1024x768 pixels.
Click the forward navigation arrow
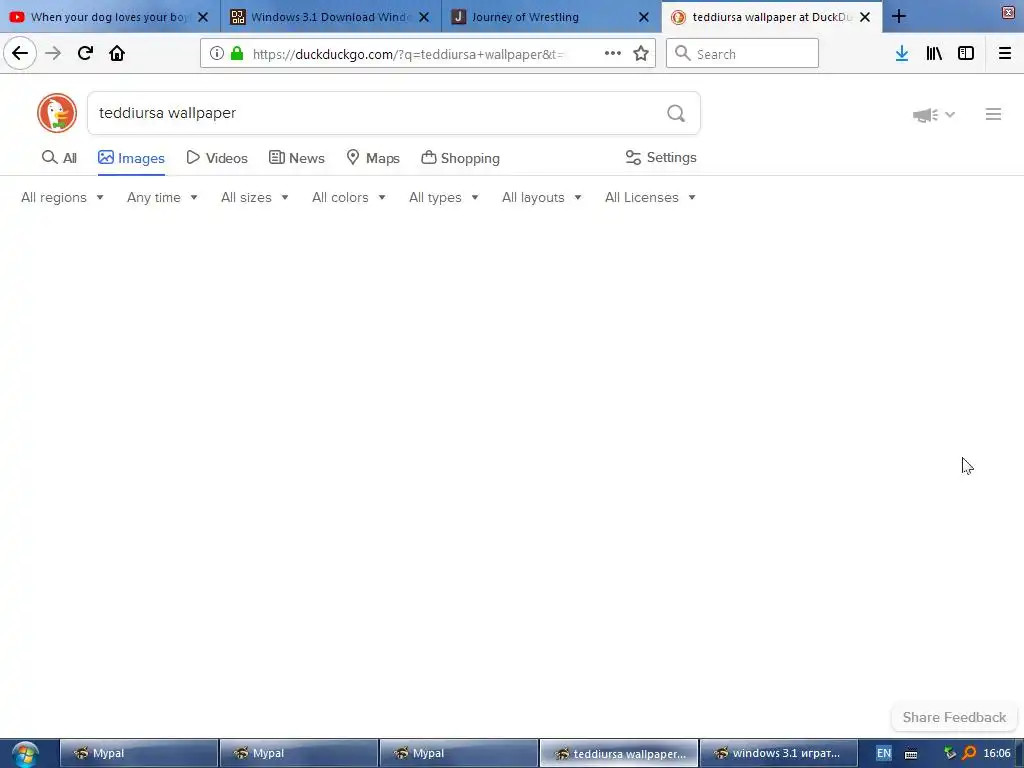53,54
